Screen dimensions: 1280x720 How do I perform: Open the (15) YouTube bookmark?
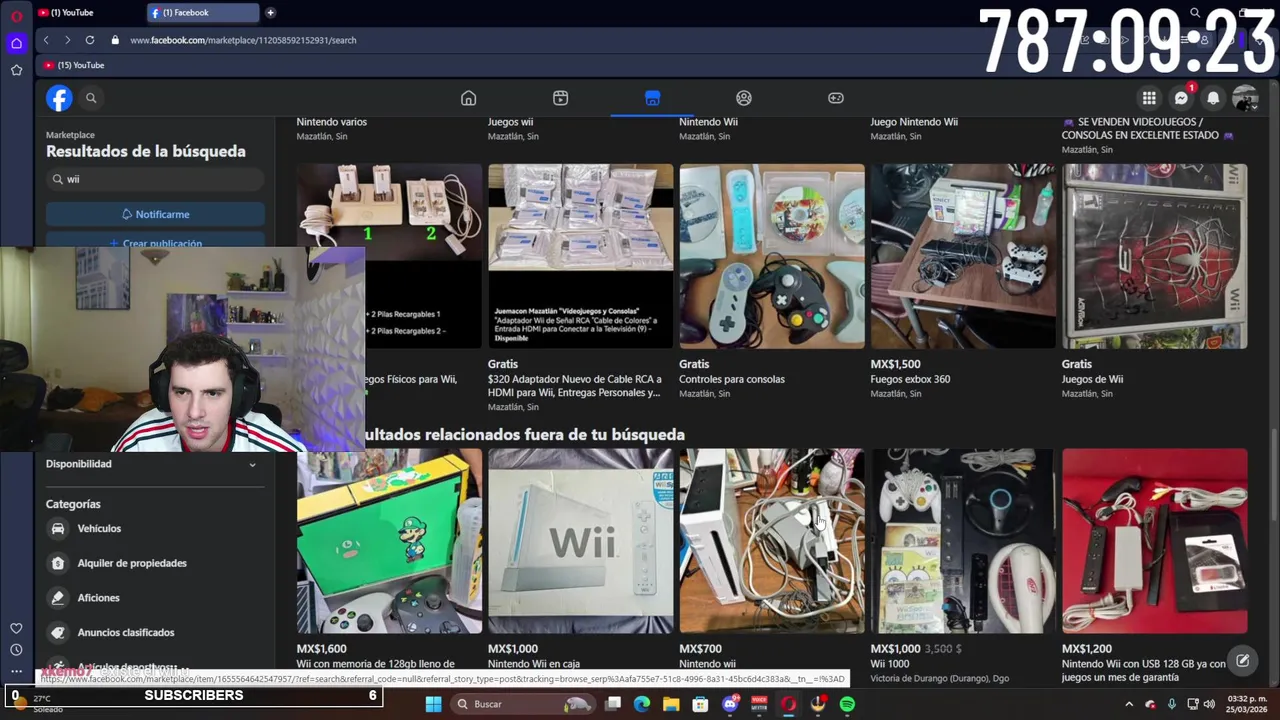pos(74,65)
